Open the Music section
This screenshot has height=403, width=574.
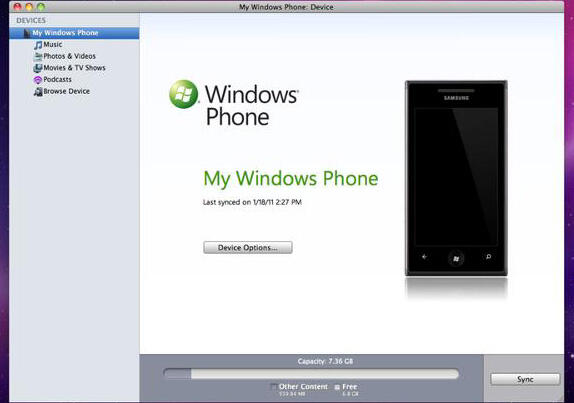click(53, 45)
